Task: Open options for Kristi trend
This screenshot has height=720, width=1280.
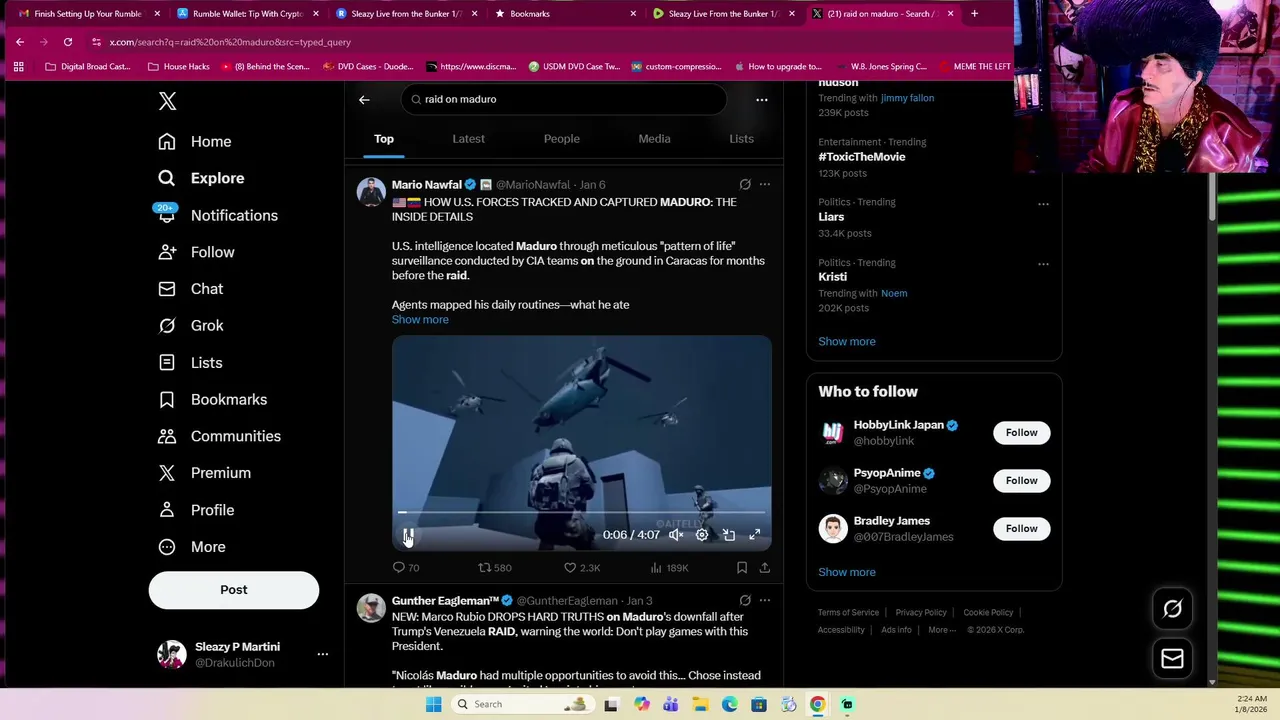Action: [x=1043, y=264]
